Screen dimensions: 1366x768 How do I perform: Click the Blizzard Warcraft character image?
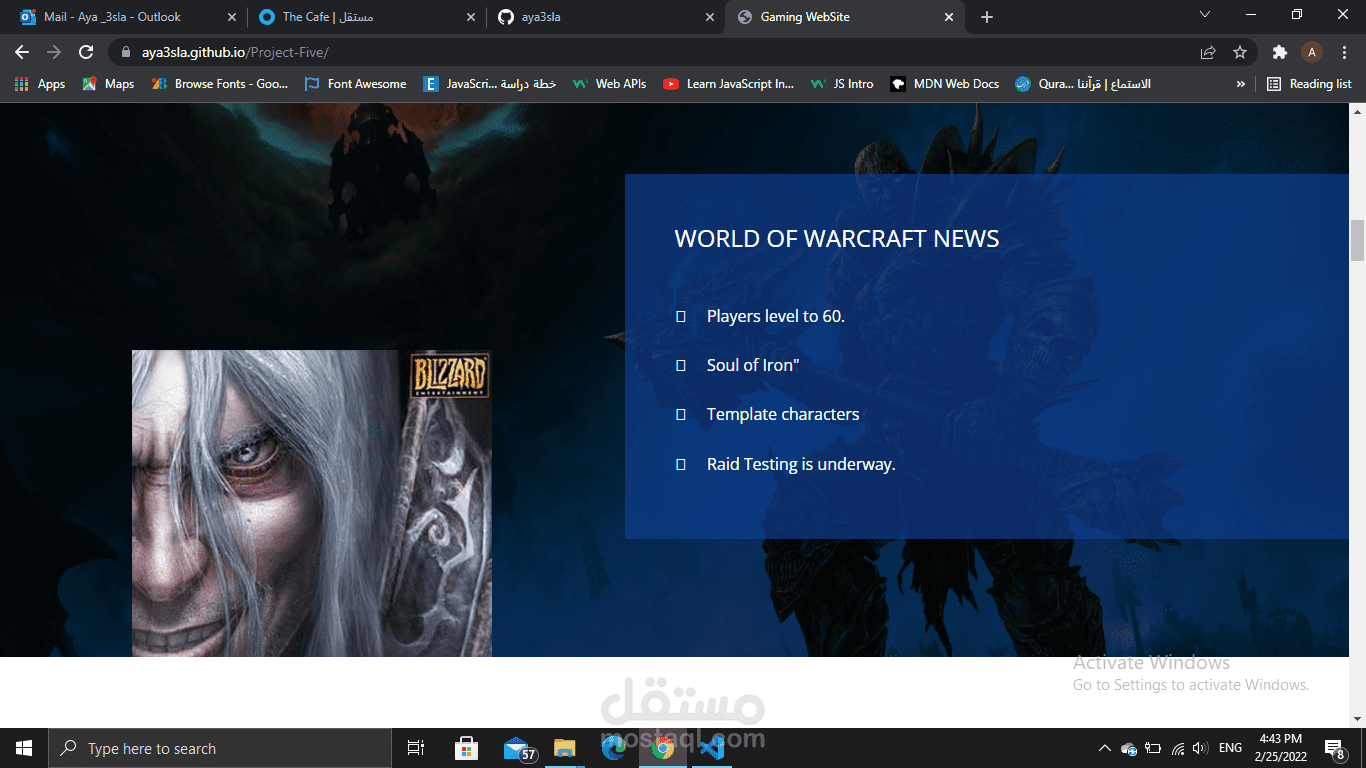click(x=312, y=503)
